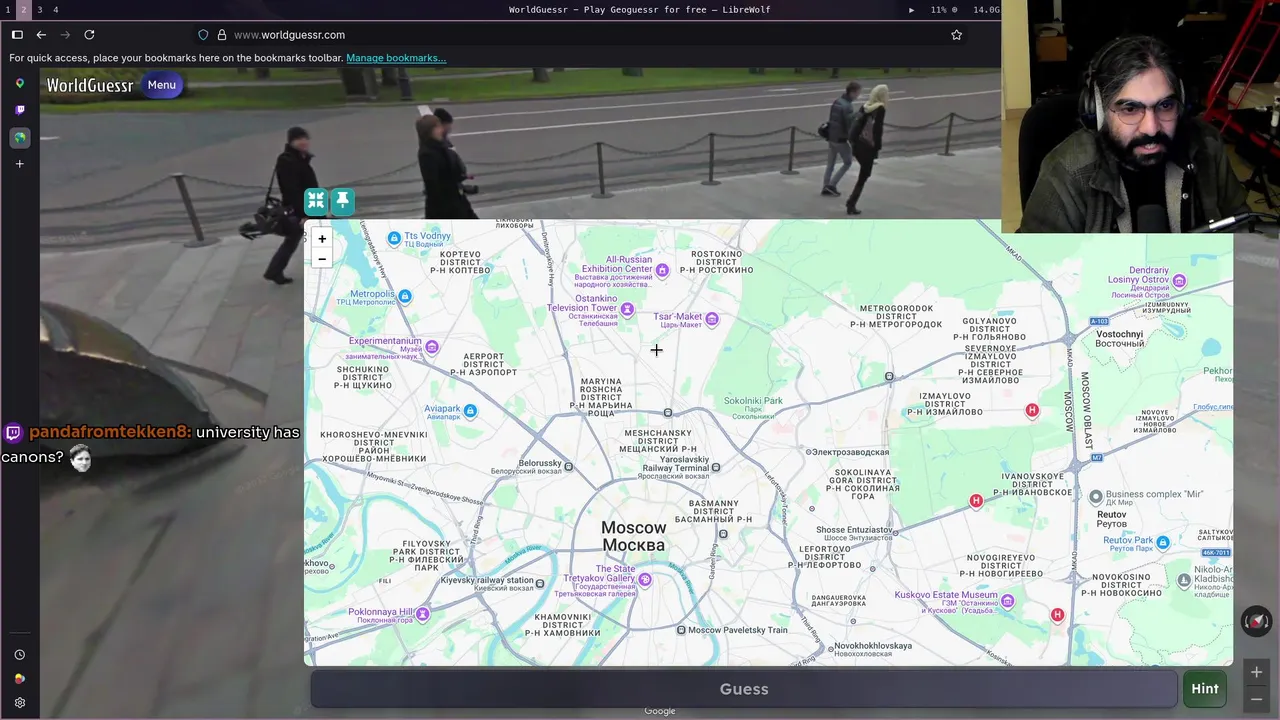Image resolution: width=1280 pixels, height=720 pixels.
Task: Open browser history clock icon
Action: [19, 655]
